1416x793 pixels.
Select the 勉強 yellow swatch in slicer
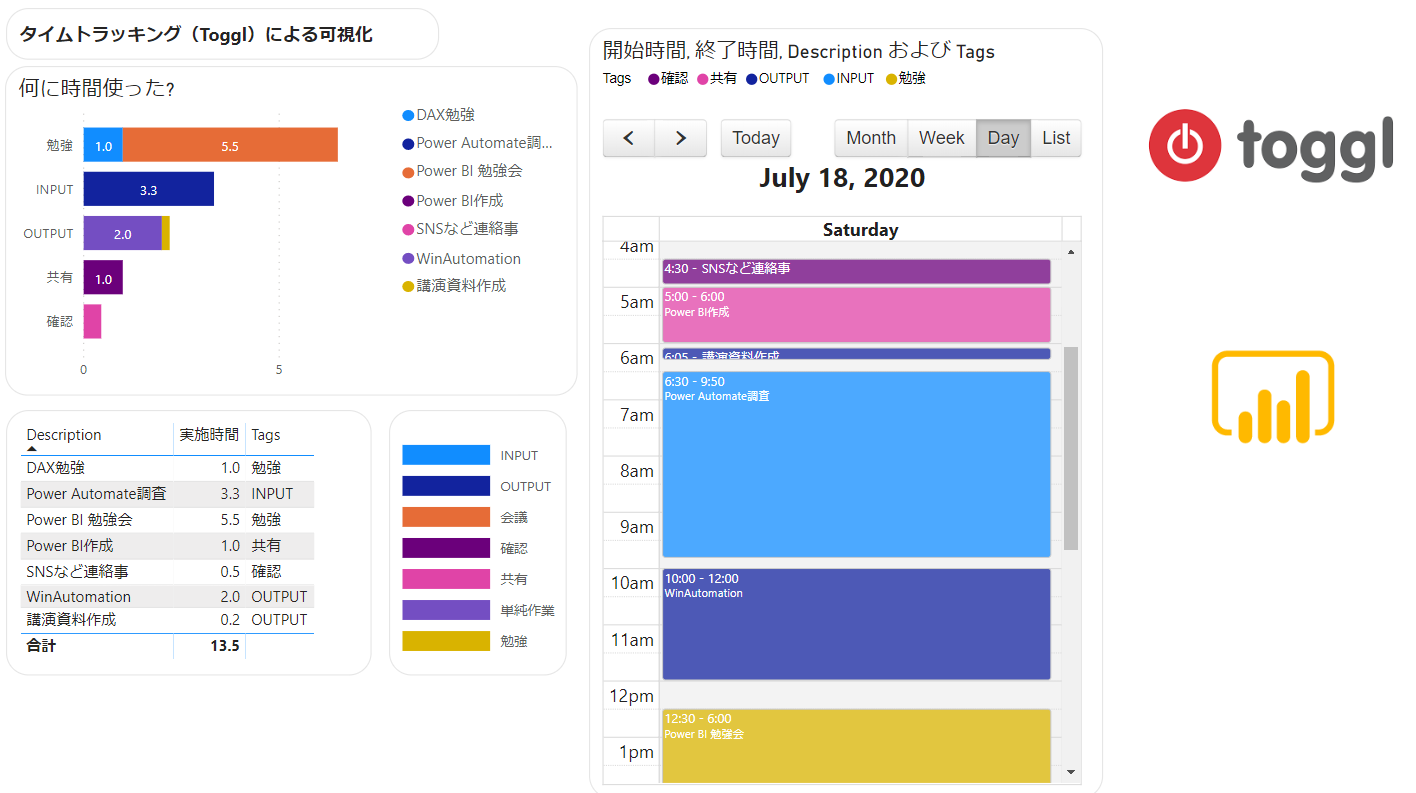pyautogui.click(x=446, y=641)
